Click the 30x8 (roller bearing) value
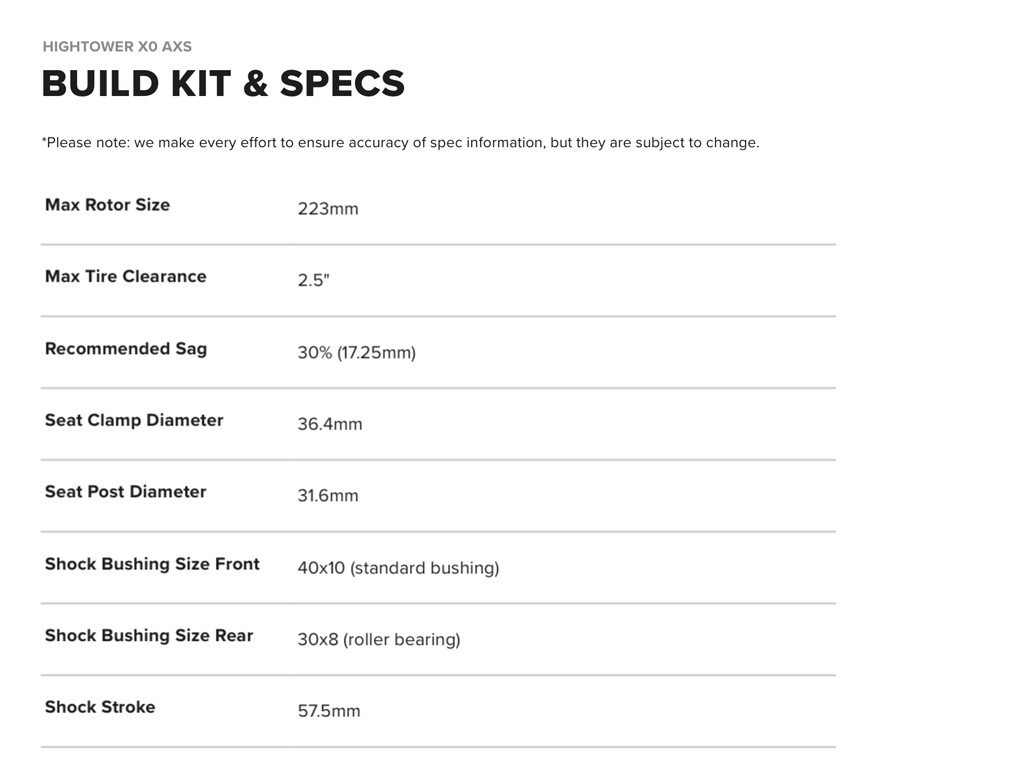 tap(378, 640)
